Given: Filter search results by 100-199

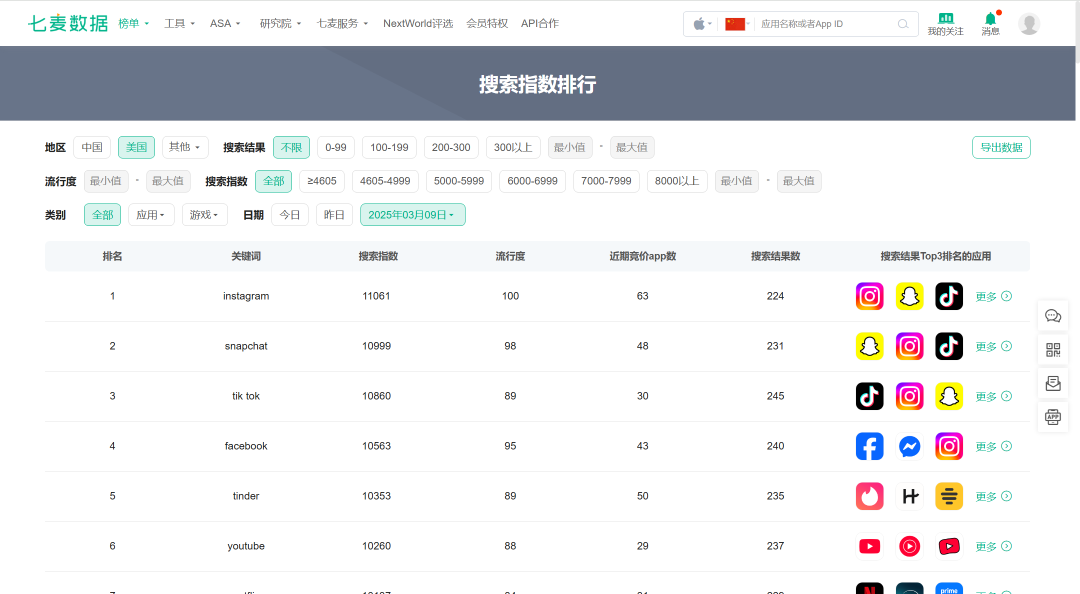Looking at the screenshot, I should click(389, 147).
